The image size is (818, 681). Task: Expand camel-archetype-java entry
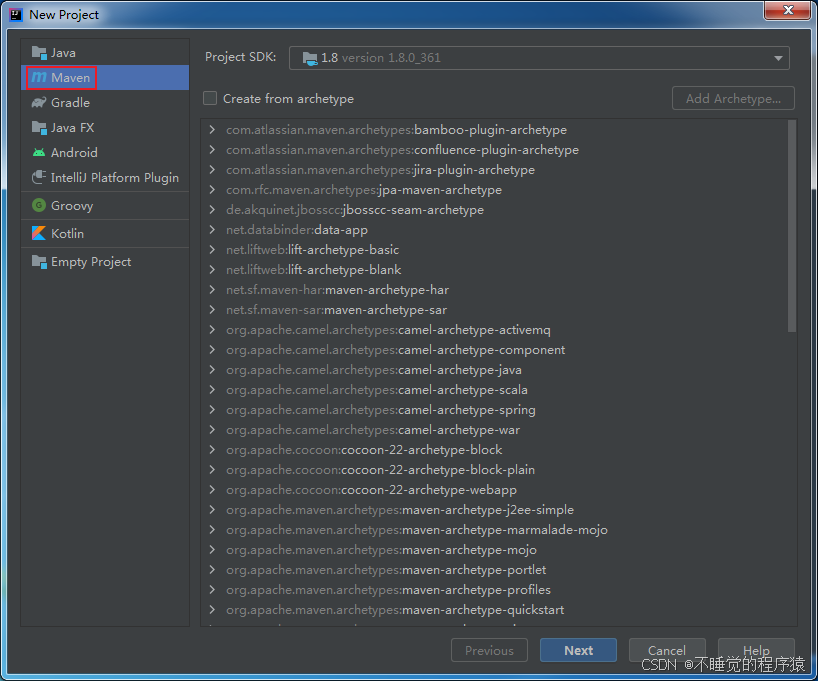point(212,369)
